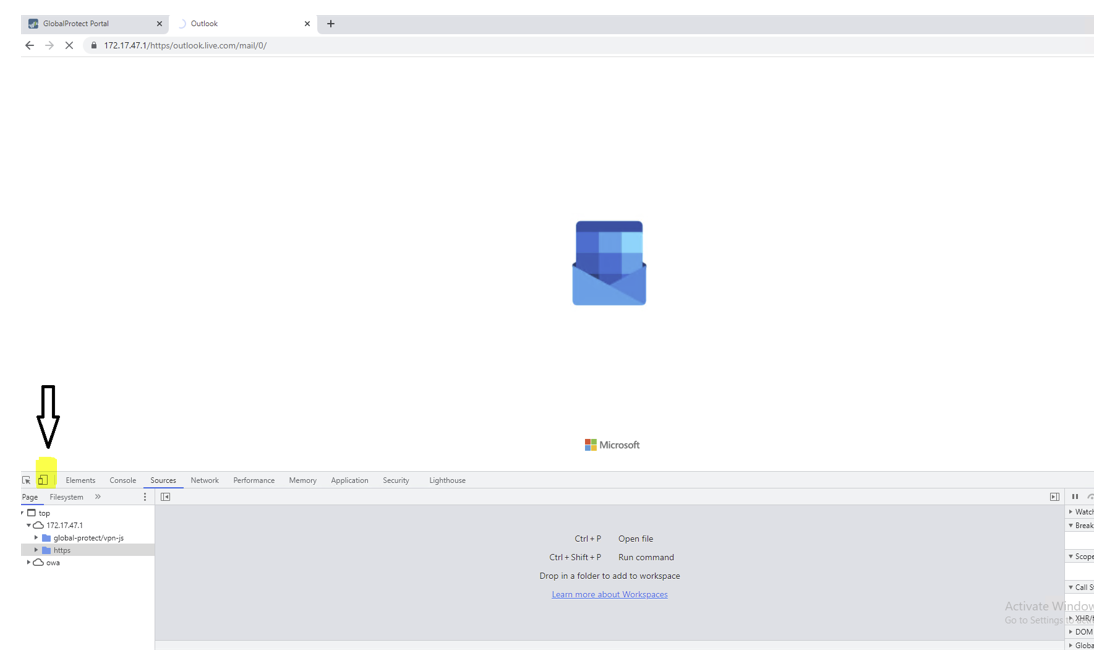Open the Learn more about Workspaces link

(609, 593)
